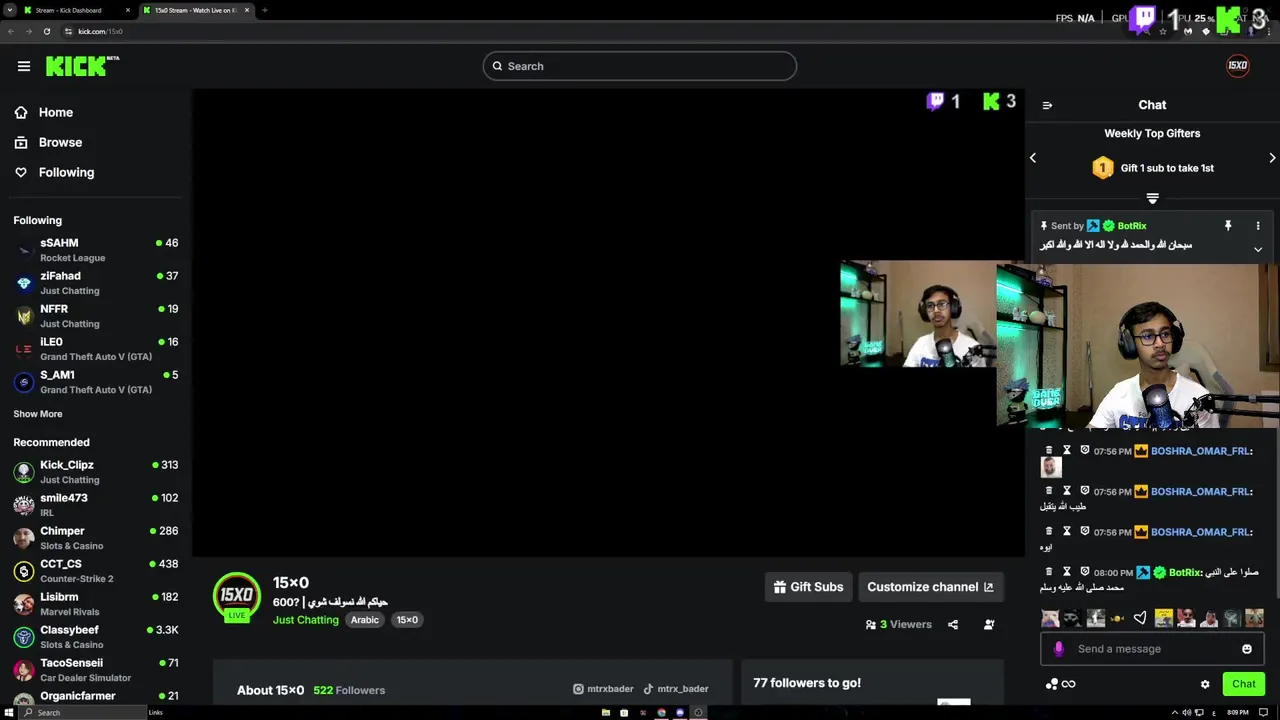This screenshot has height=720, width=1280.
Task: Open mtrx_bader TikTok link
Action: tap(676, 689)
